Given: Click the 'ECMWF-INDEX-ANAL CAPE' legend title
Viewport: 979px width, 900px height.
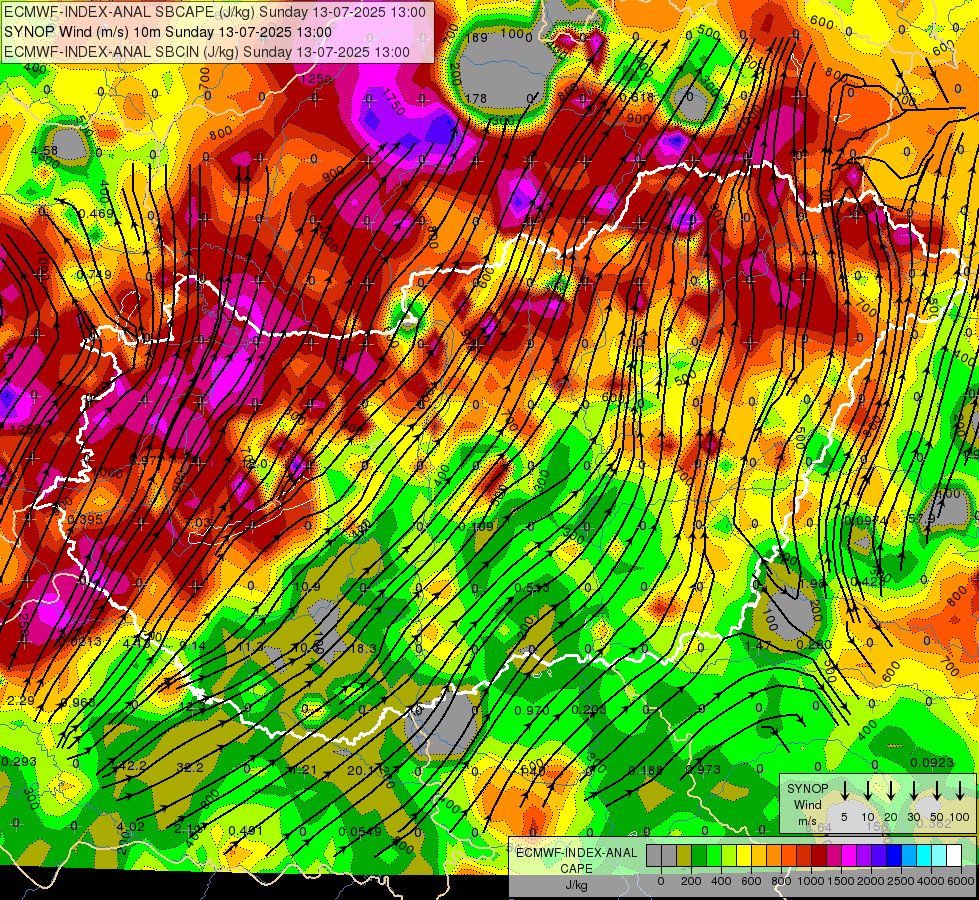Looking at the screenshot, I should [x=576, y=861].
